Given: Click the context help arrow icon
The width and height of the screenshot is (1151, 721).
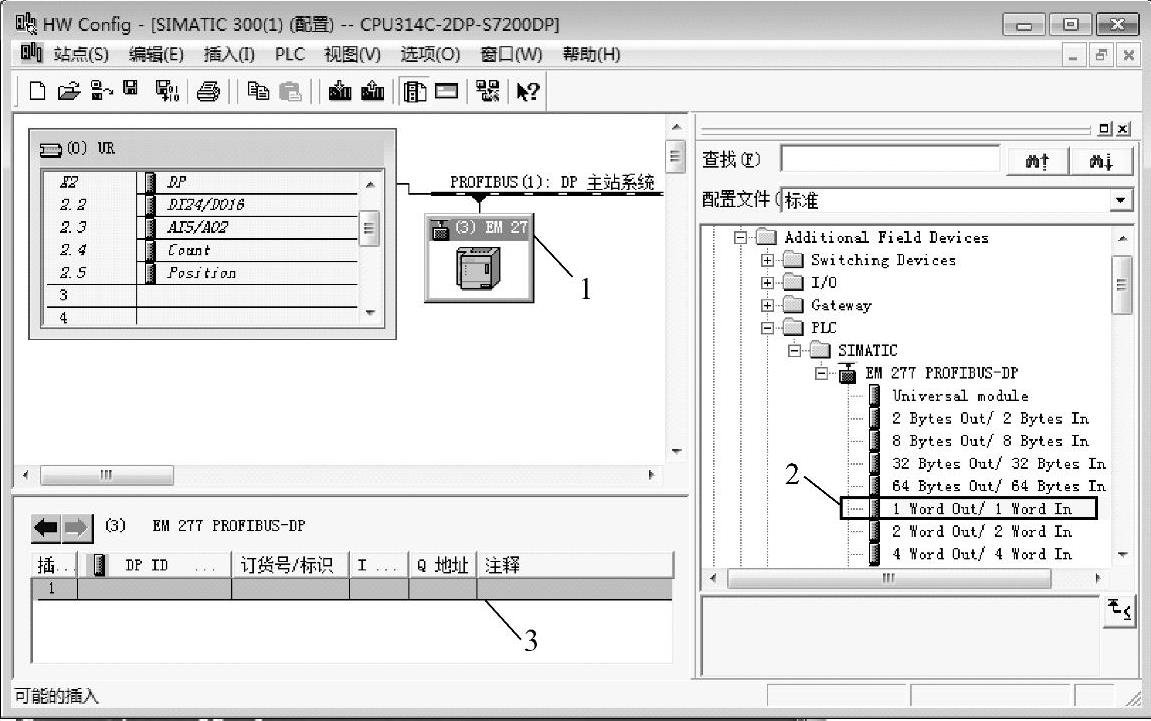Looking at the screenshot, I should 528,91.
